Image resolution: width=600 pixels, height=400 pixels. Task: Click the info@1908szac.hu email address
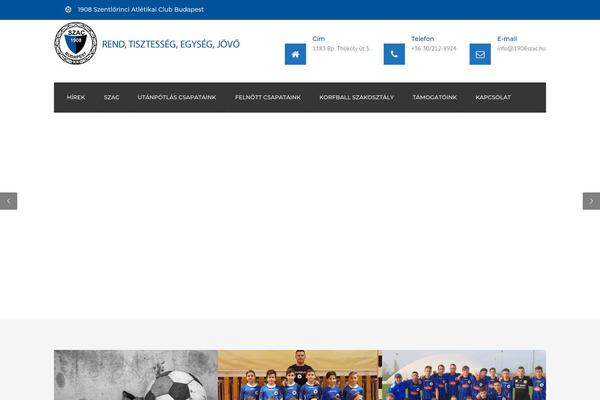(521, 48)
